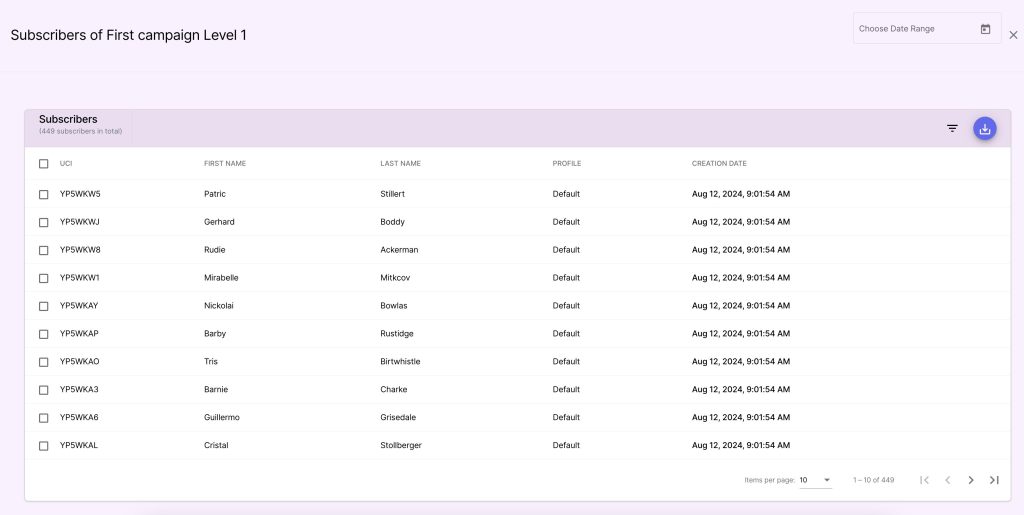Check the box for subscriber YP5WKW5
The height and width of the screenshot is (515, 1024).
[44, 194]
